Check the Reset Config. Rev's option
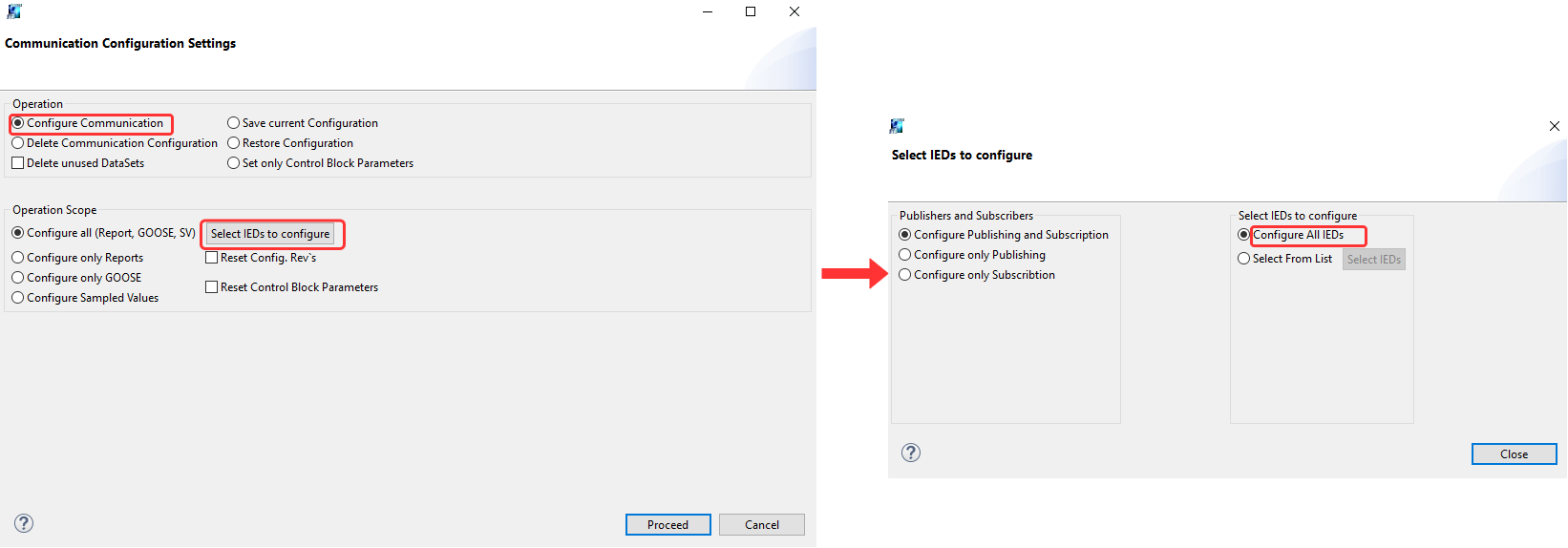Screen dimensions: 1568x548 [212, 258]
